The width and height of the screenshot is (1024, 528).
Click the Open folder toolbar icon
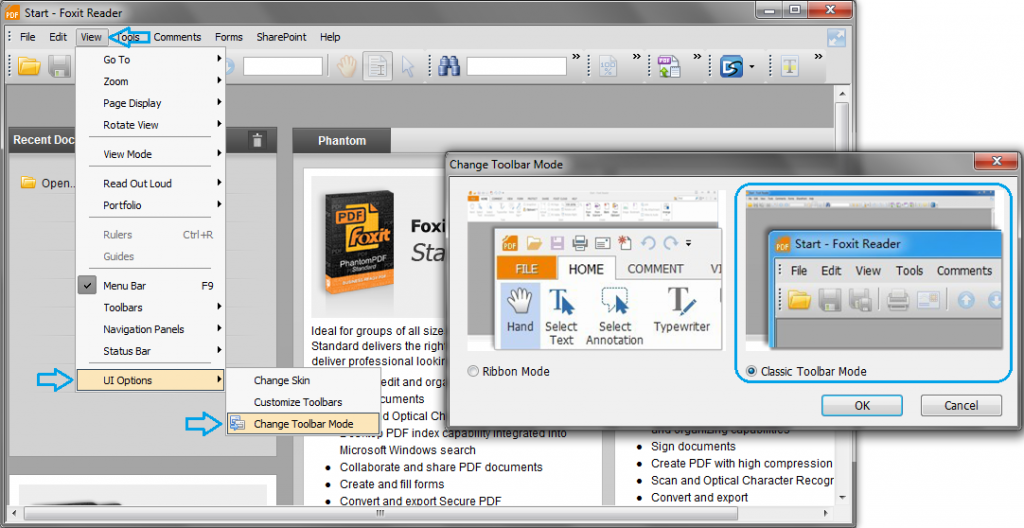click(29, 66)
